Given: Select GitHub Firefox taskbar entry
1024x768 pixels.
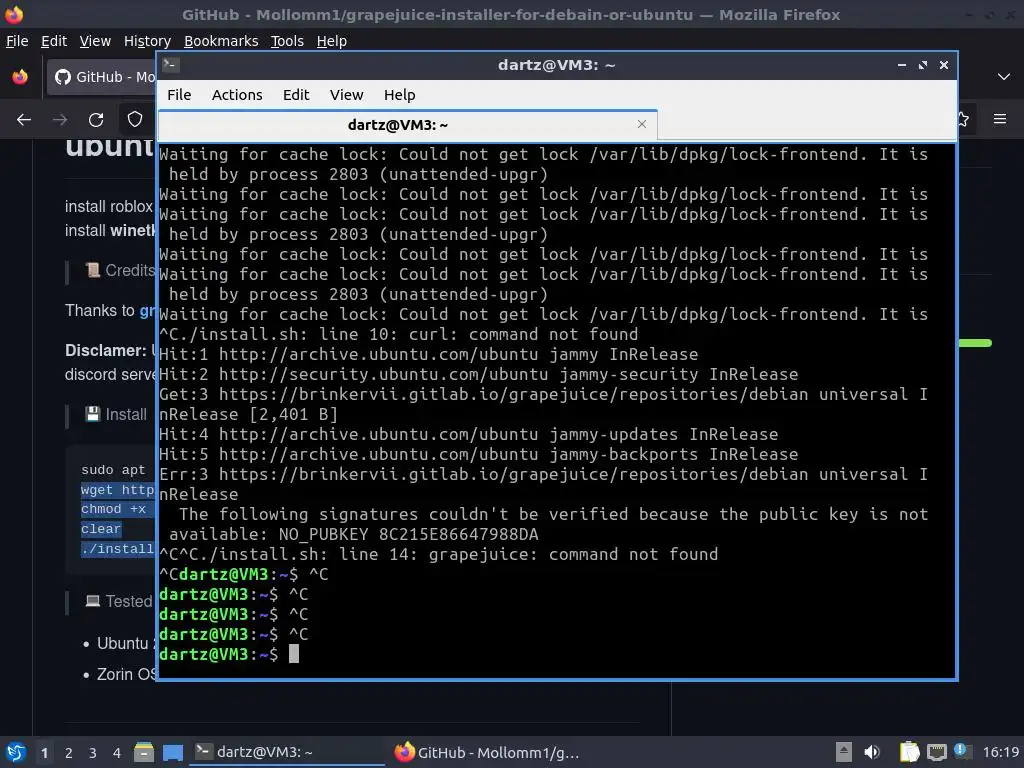Looking at the screenshot, I should [x=488, y=752].
